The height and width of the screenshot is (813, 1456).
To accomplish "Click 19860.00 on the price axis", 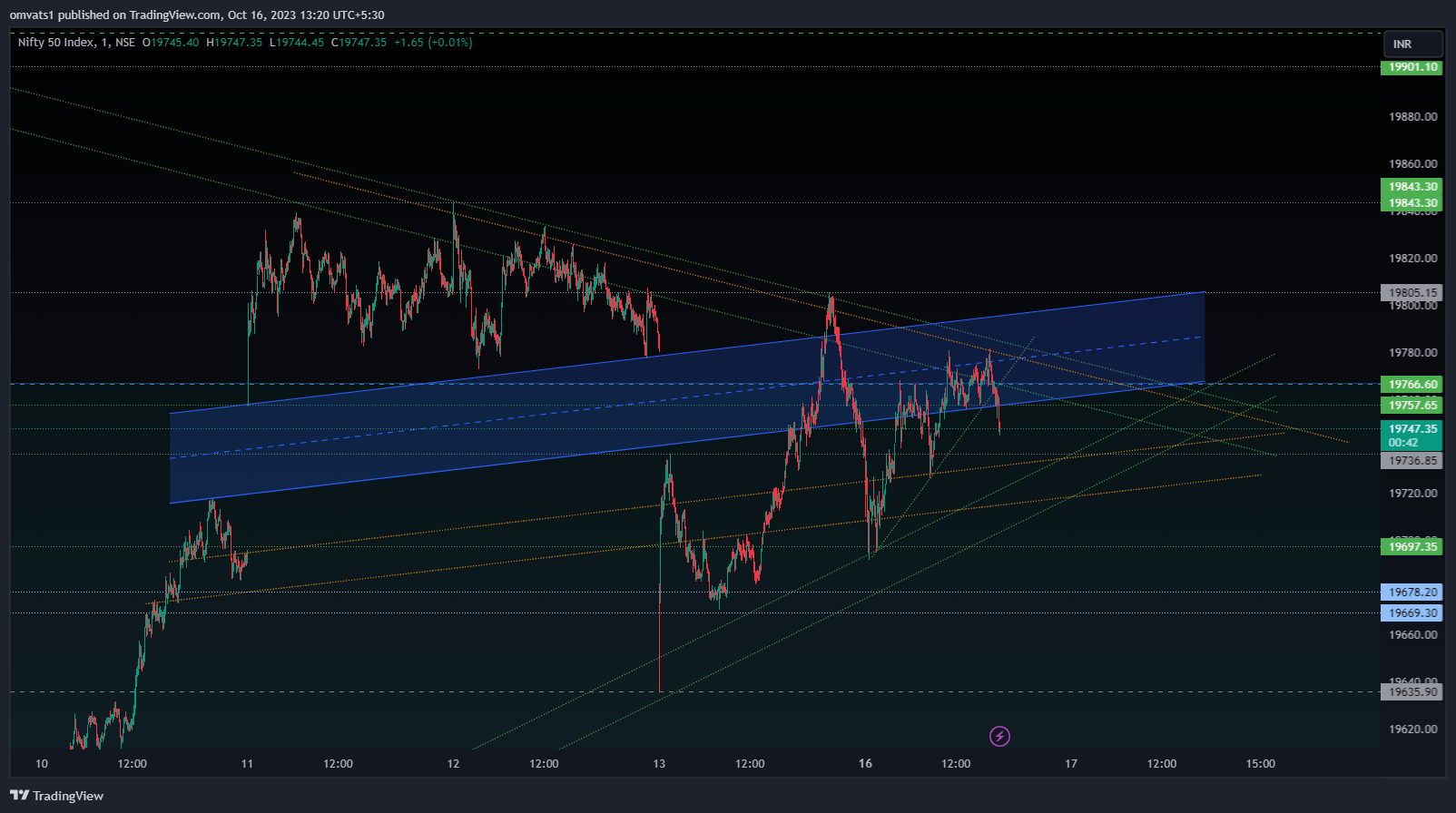I will [1413, 164].
